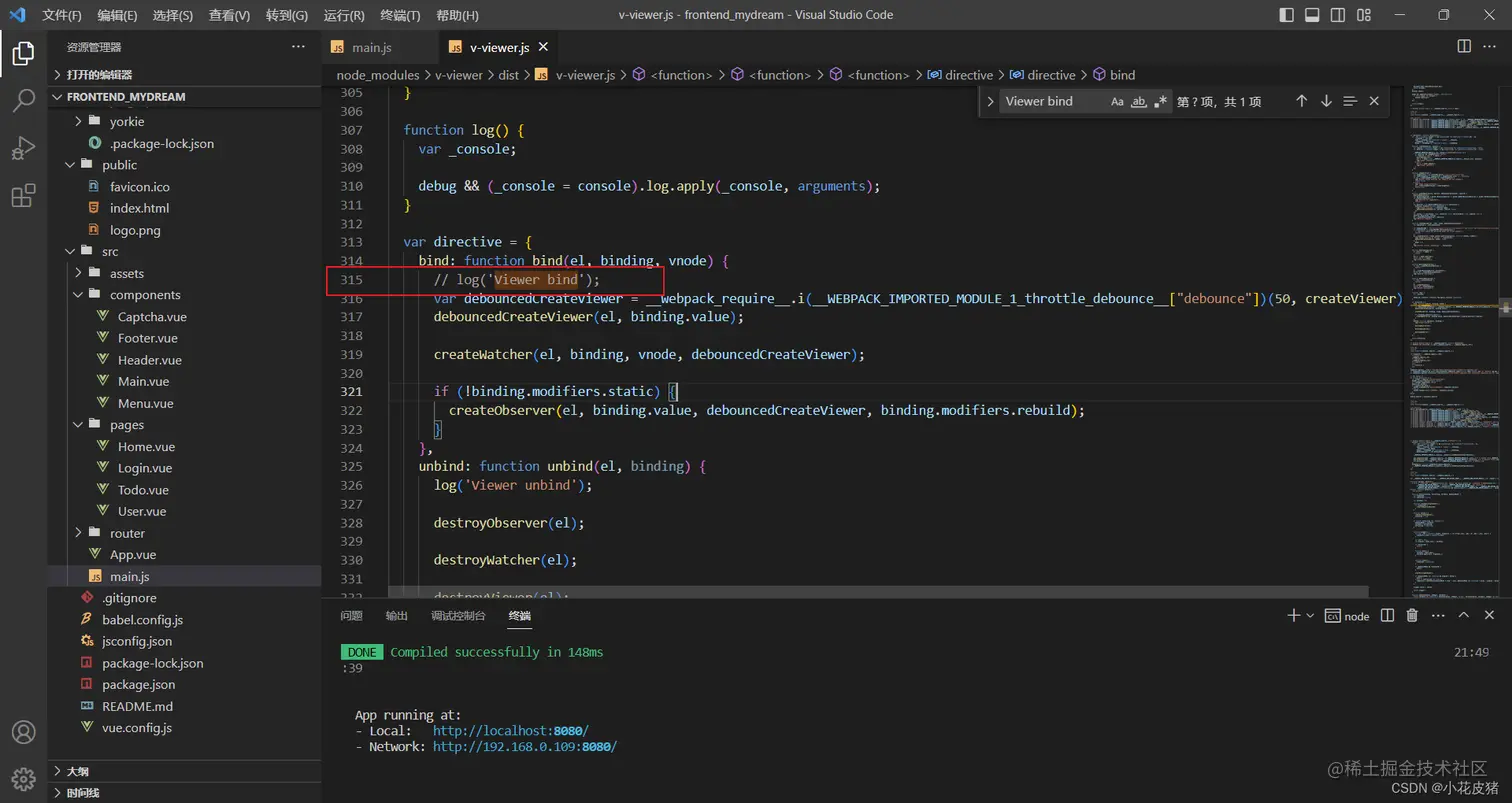1512x803 pixels.
Task: Open the 编辑(E) menu
Action: click(x=118, y=15)
